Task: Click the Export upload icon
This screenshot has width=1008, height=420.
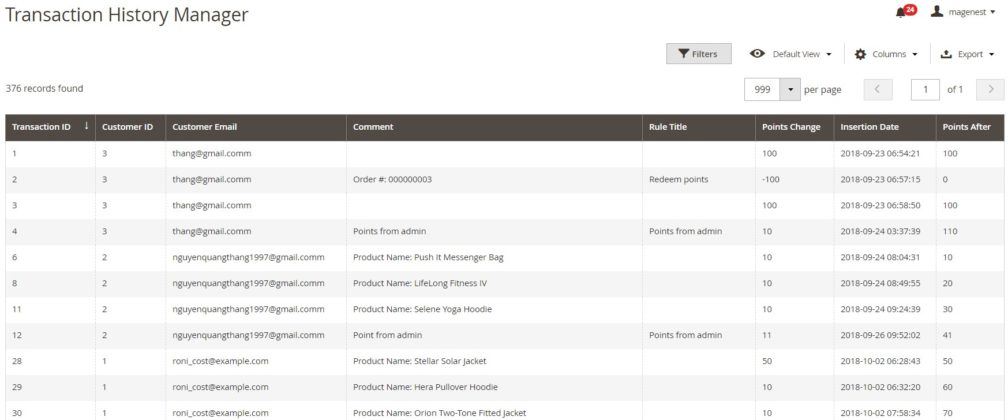Action: (946, 54)
